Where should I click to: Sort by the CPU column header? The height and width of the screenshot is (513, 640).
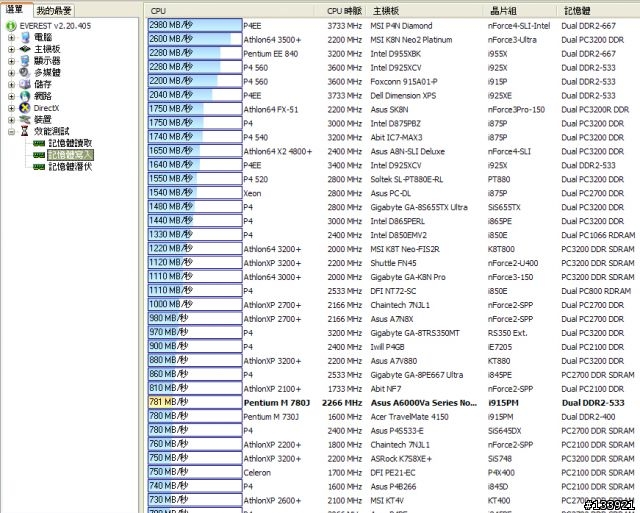[231, 11]
